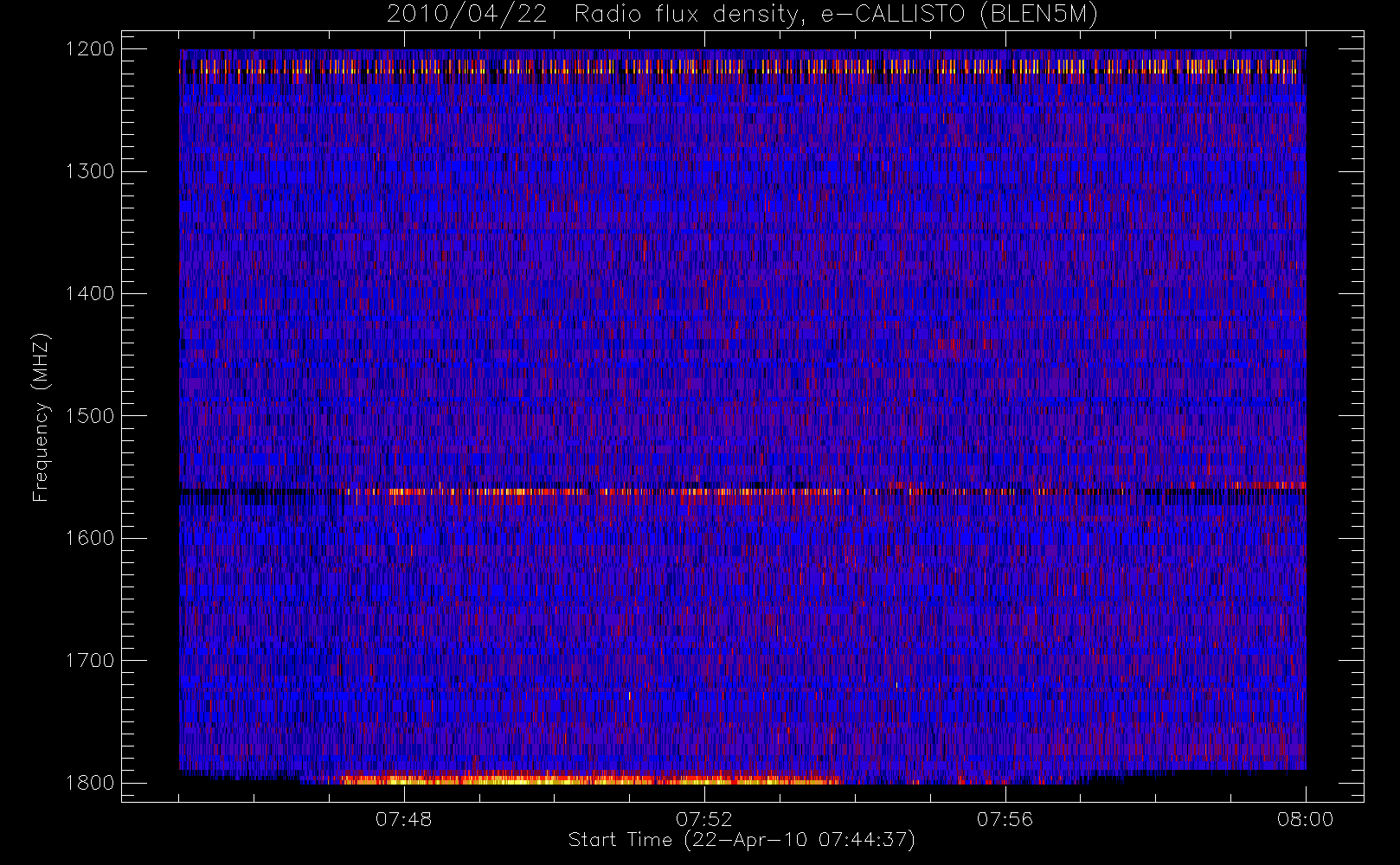Click the 'Start Time (22-Apr-10 07:44:37)' label

742,840
